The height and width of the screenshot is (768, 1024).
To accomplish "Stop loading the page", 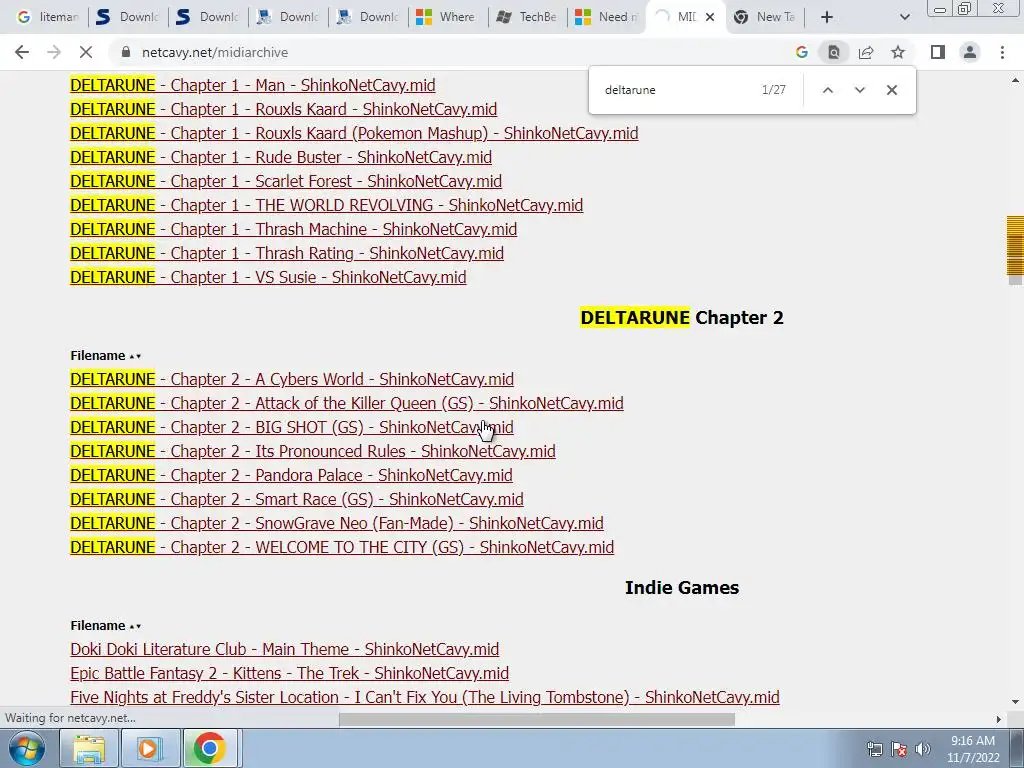I will click(x=86, y=52).
